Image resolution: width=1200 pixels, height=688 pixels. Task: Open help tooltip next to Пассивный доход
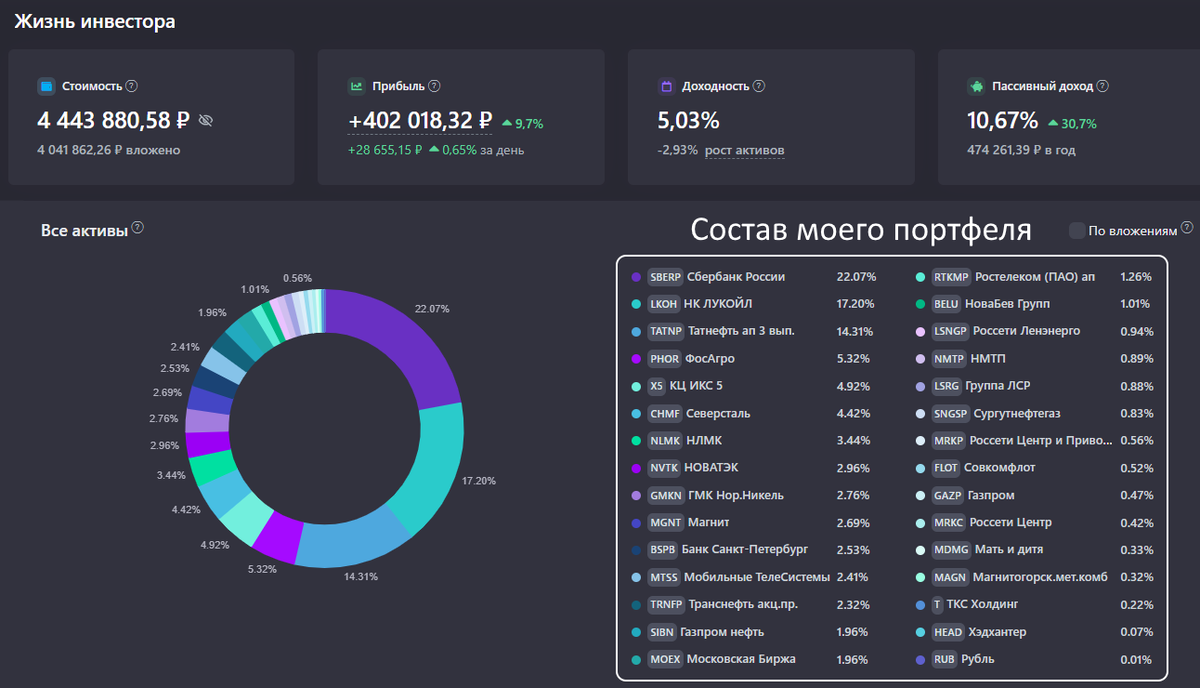(x=1103, y=86)
